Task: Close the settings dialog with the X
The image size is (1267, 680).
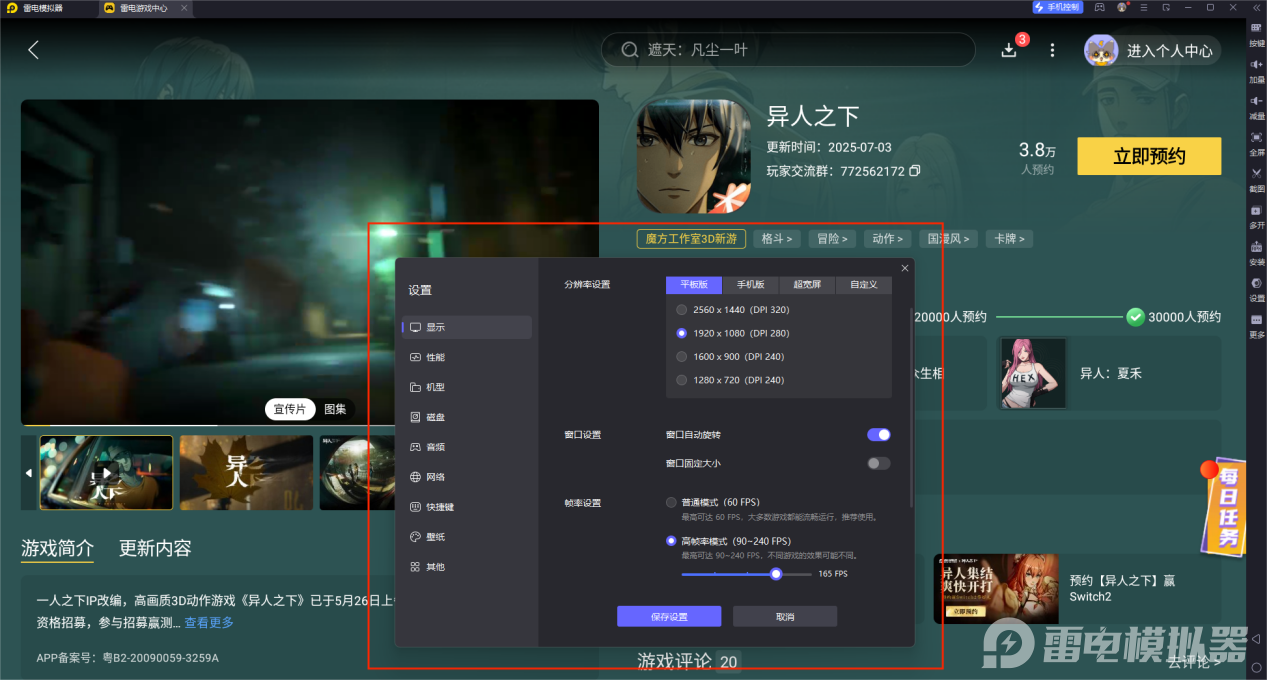Action: click(905, 268)
